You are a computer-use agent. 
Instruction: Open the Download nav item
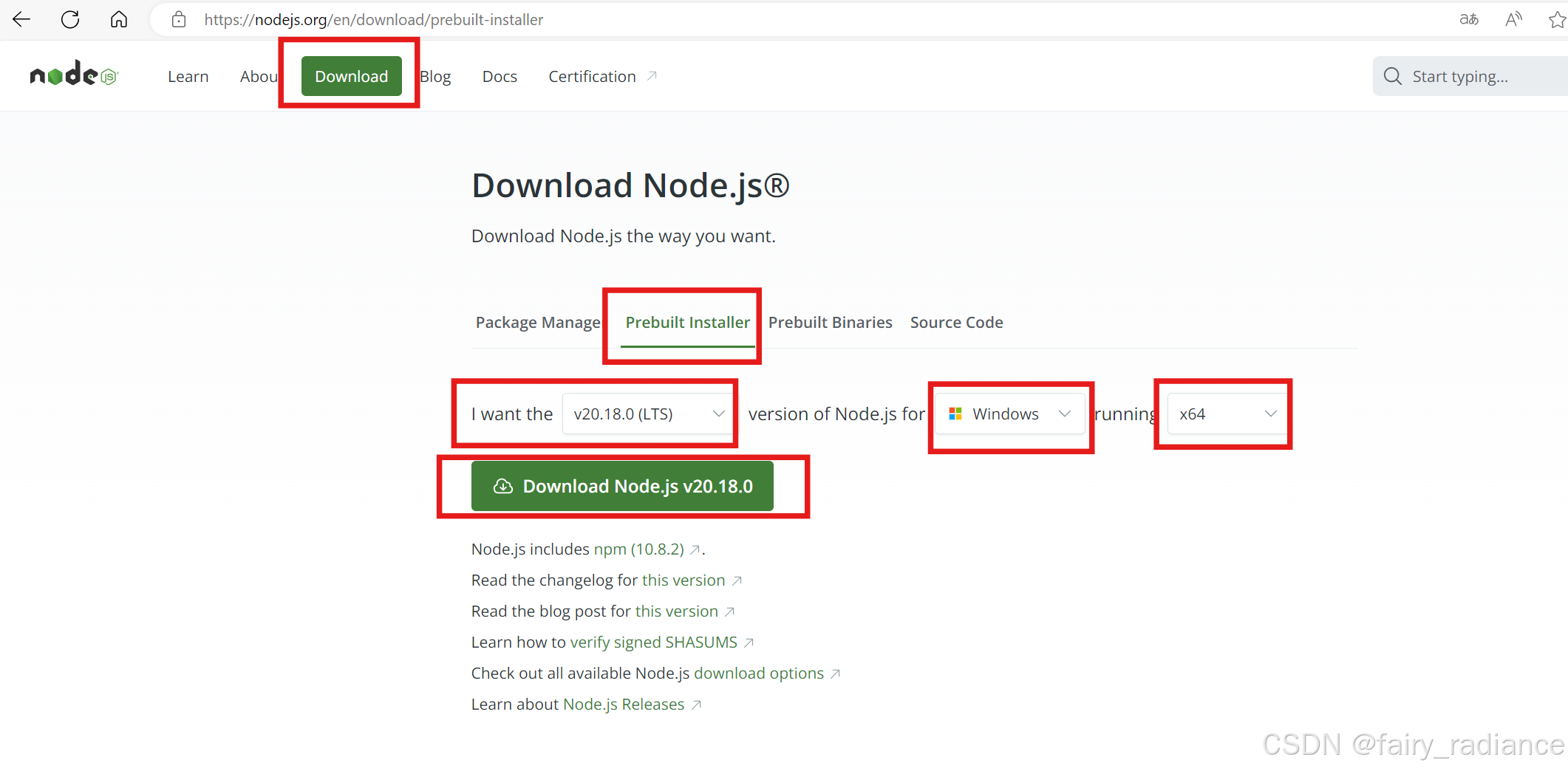tap(352, 76)
